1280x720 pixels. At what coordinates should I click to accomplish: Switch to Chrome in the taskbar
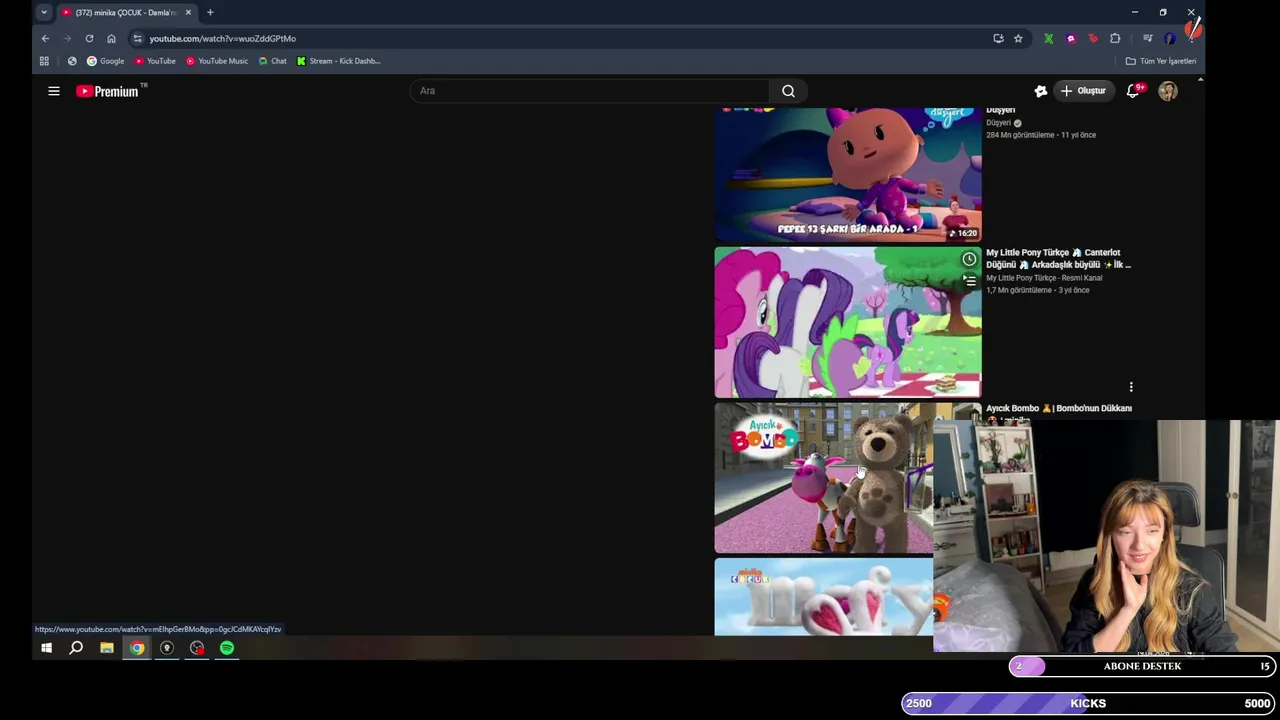click(137, 648)
